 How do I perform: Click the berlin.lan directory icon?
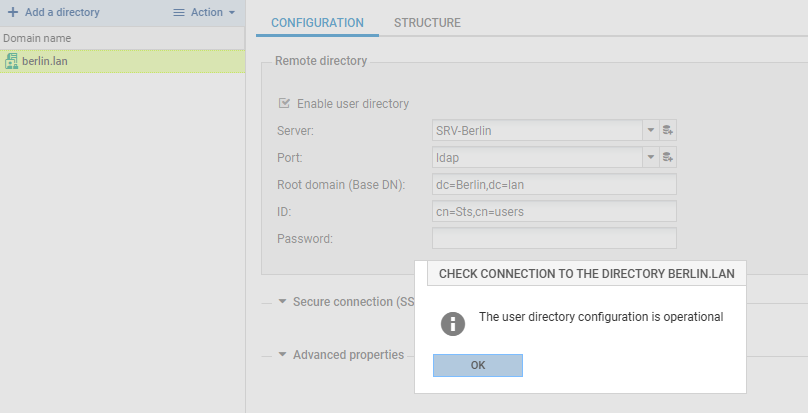pyautogui.click(x=11, y=62)
